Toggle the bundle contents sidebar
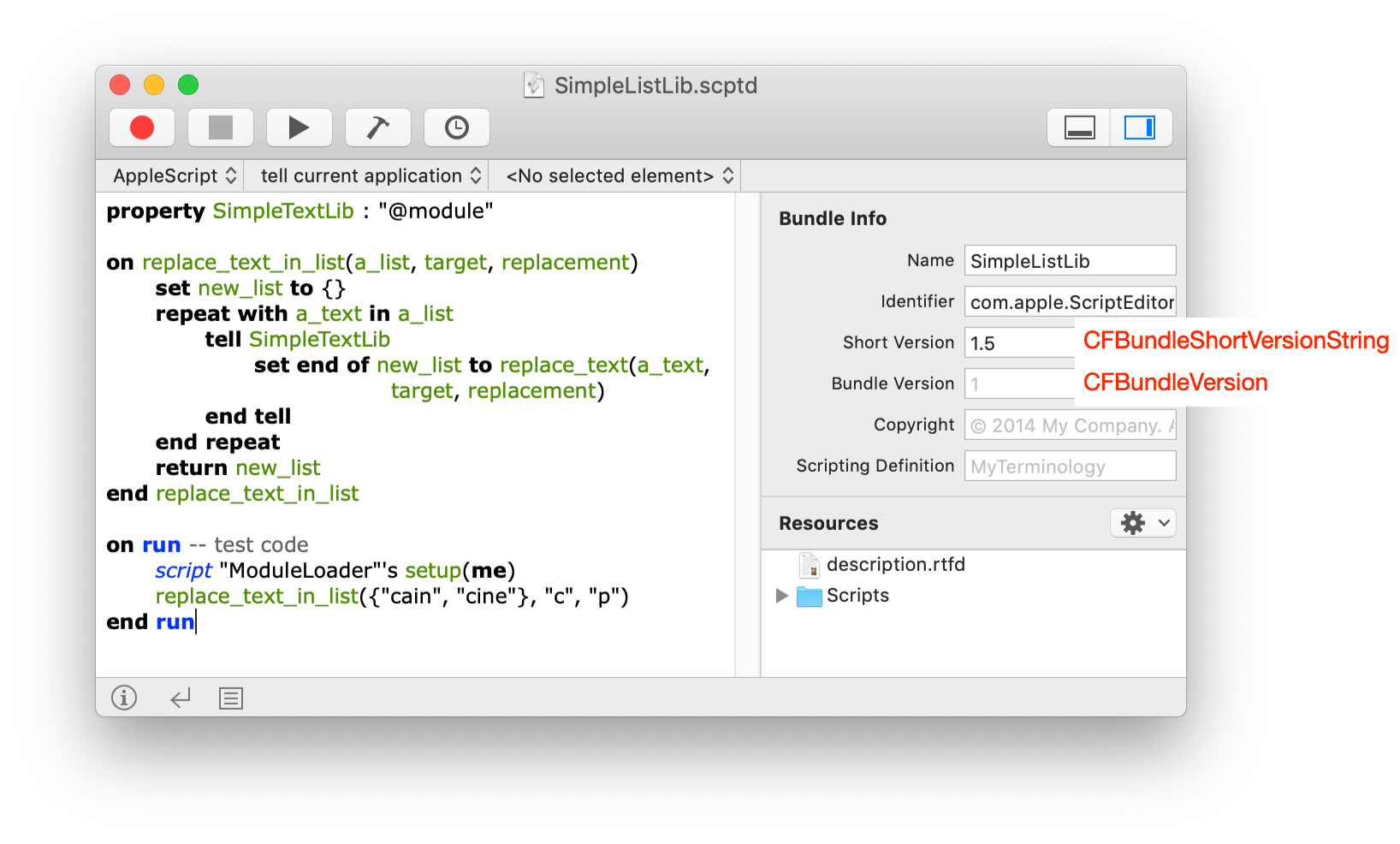Image resolution: width=1400 pixels, height=844 pixels. 1140,128
